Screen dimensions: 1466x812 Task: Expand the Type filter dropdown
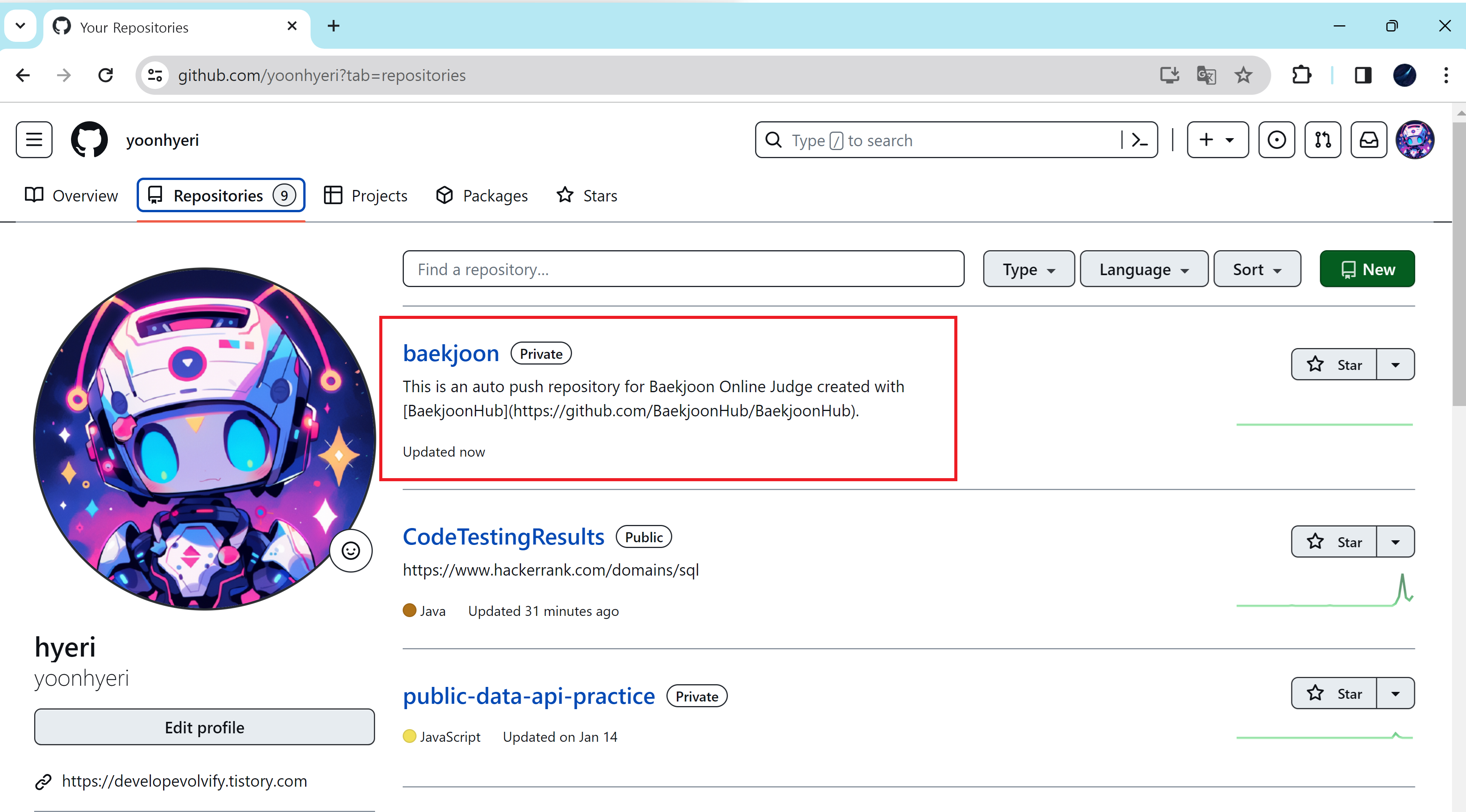point(1028,269)
